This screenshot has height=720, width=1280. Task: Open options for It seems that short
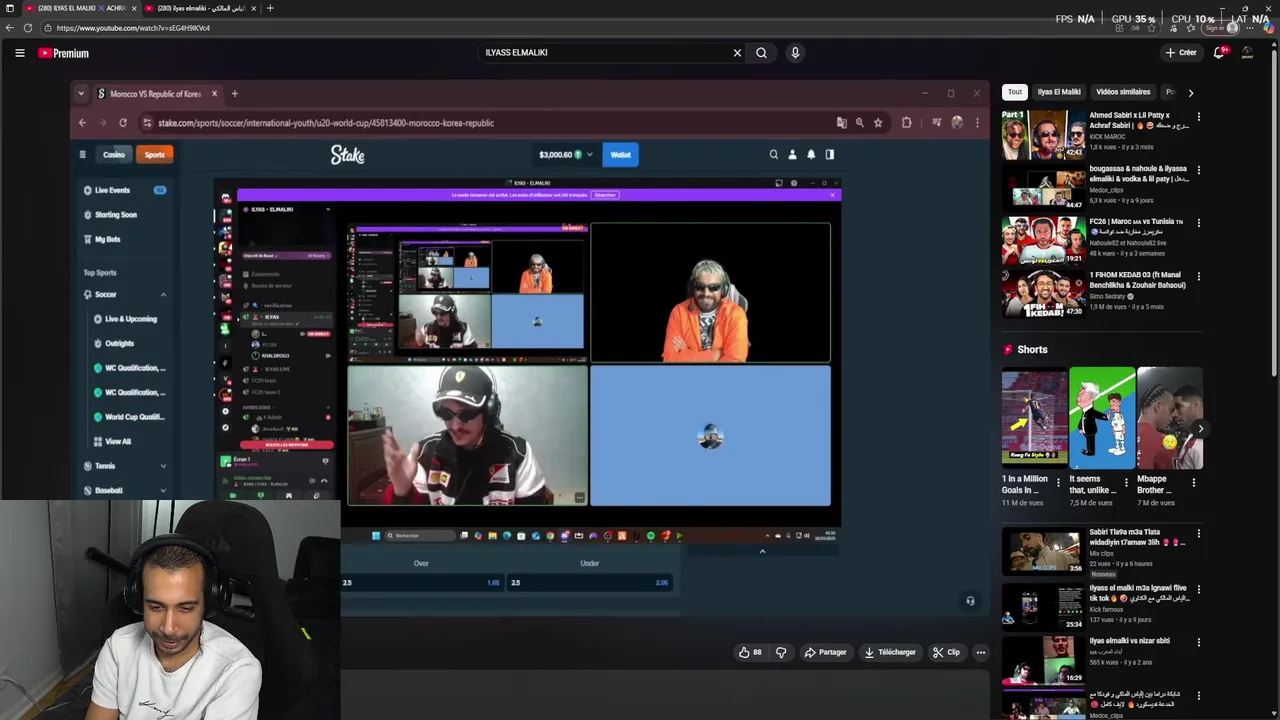1126,483
